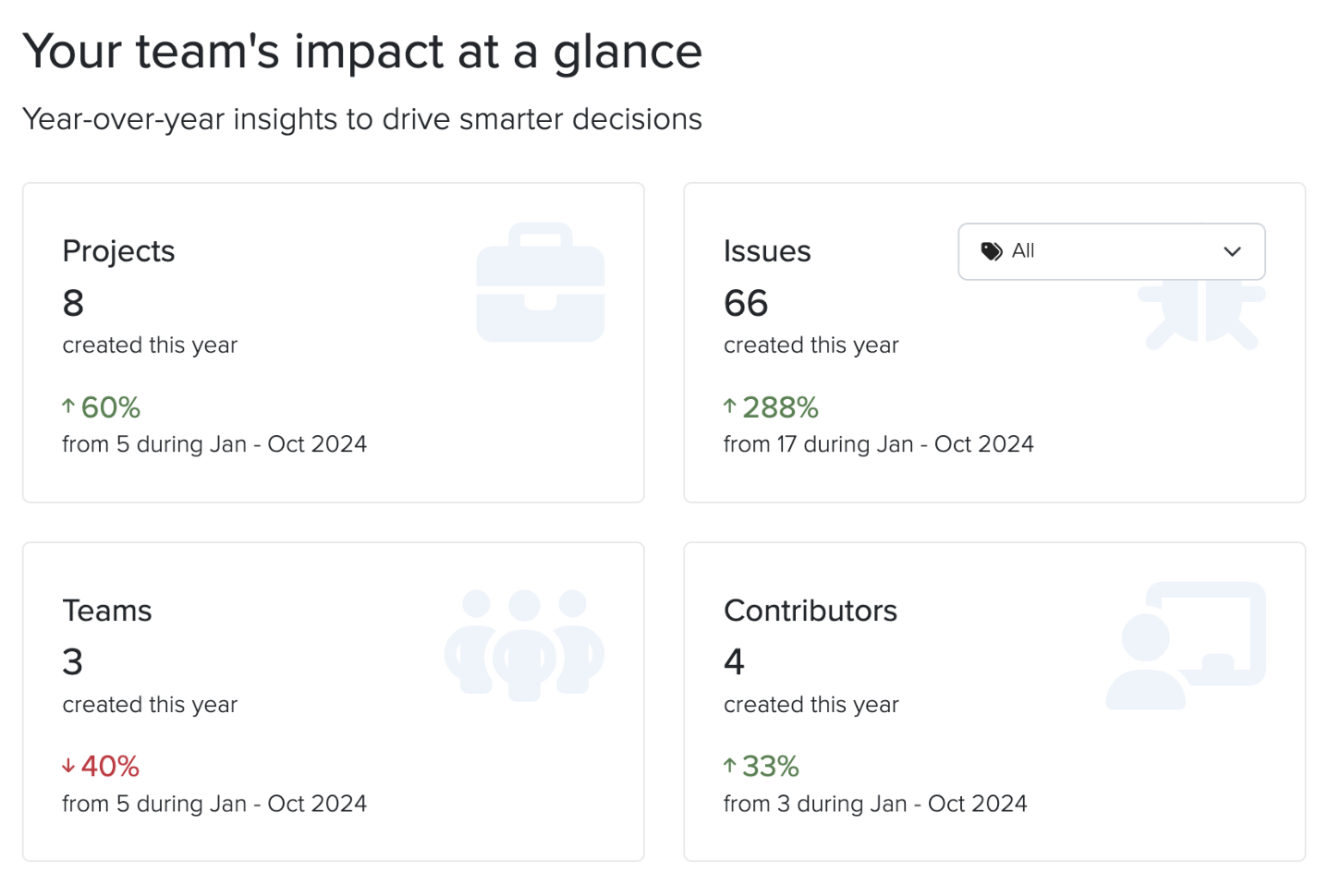Expand the Issues label filter selector
1329x896 pixels.
coord(1111,251)
